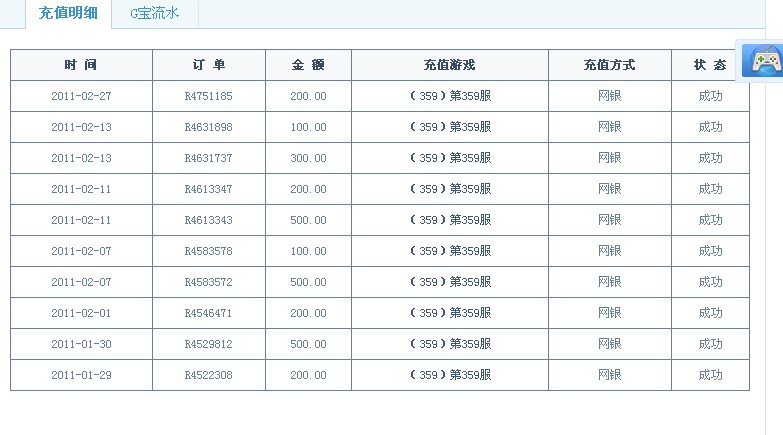
Task: Switch to the 充值明细 tab
Action: 68,13
